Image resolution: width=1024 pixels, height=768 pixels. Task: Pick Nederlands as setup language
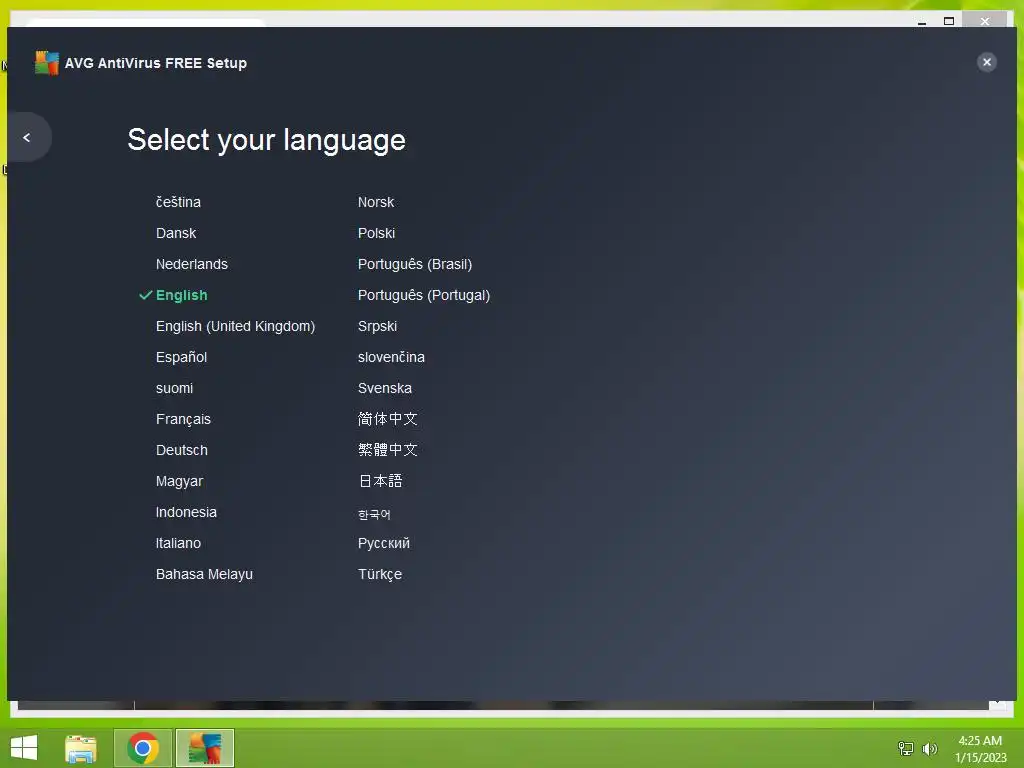[x=192, y=264]
